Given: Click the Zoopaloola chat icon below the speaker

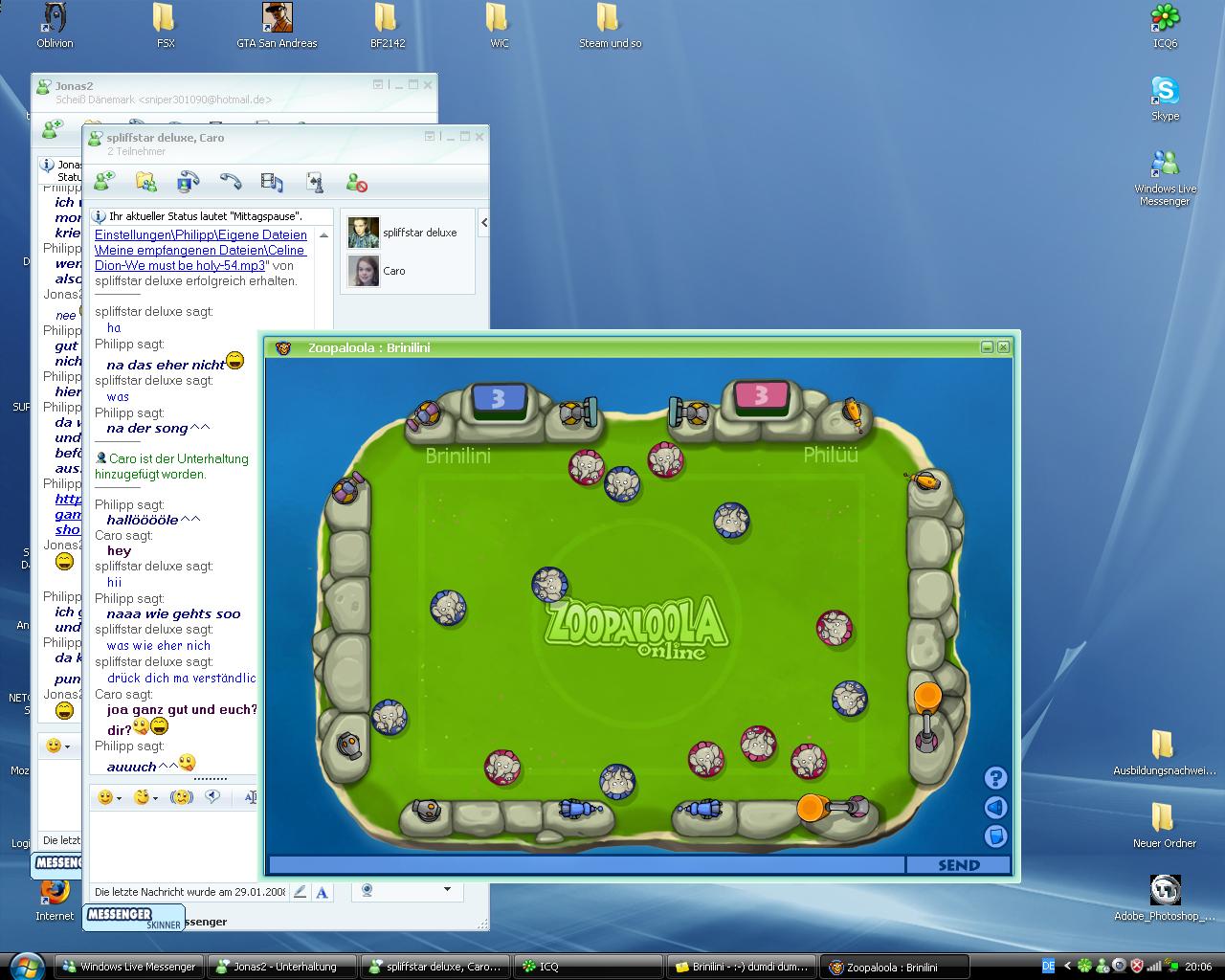Looking at the screenshot, I should pyautogui.click(x=995, y=836).
